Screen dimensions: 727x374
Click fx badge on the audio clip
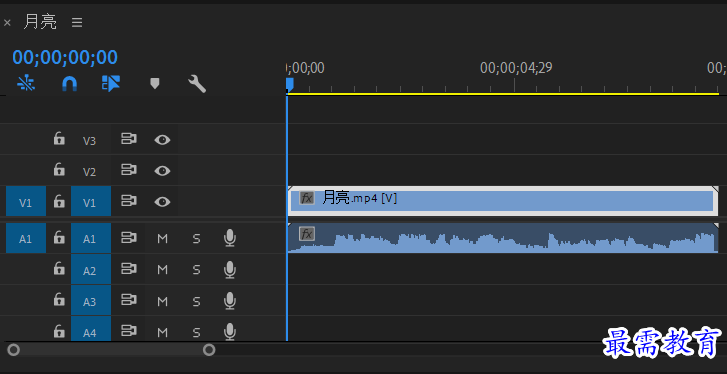point(306,234)
